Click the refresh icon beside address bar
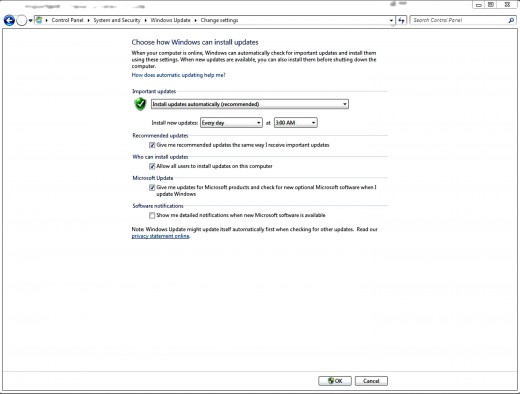 [x=401, y=20]
